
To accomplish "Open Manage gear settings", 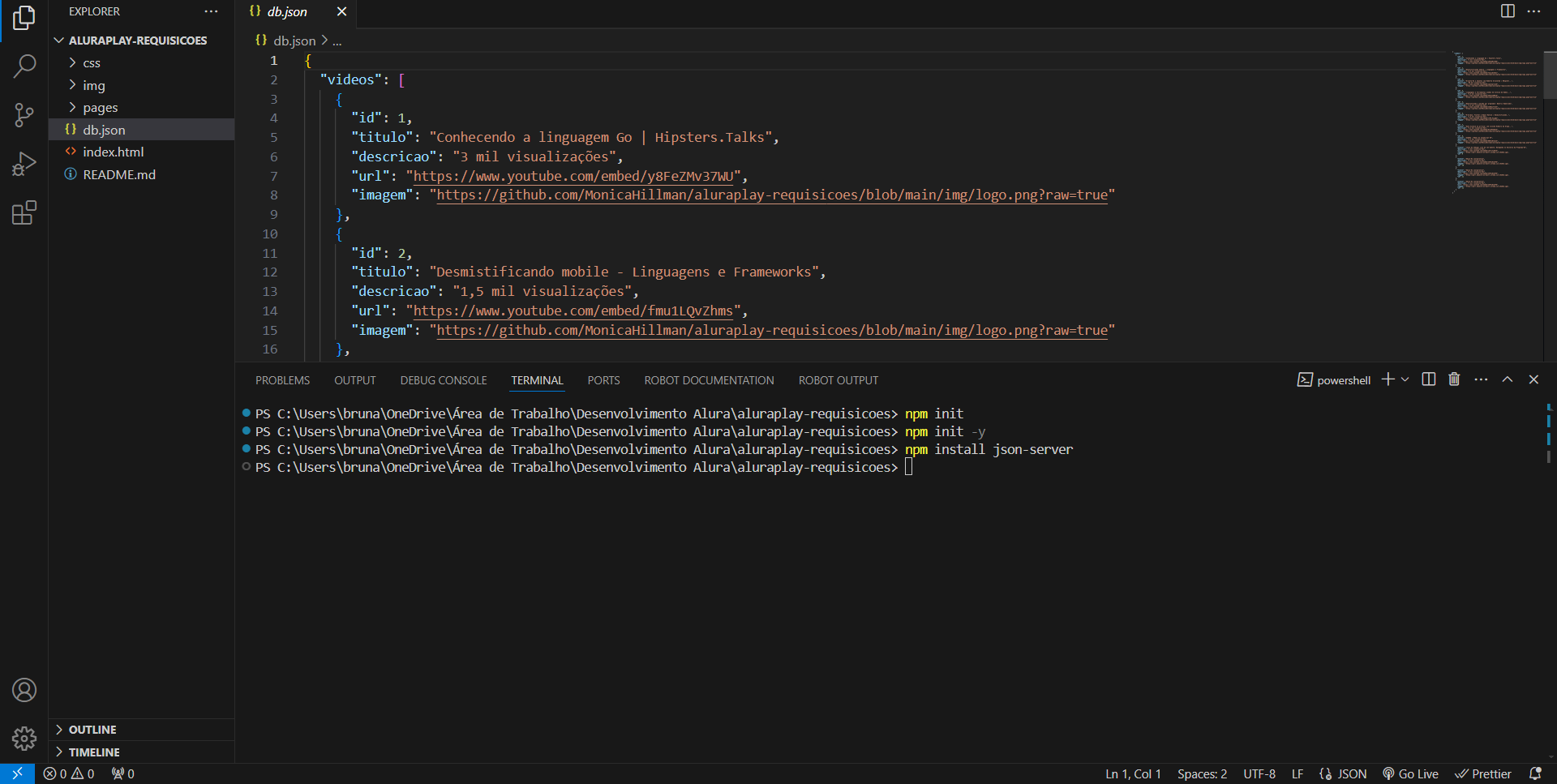I will [x=24, y=739].
